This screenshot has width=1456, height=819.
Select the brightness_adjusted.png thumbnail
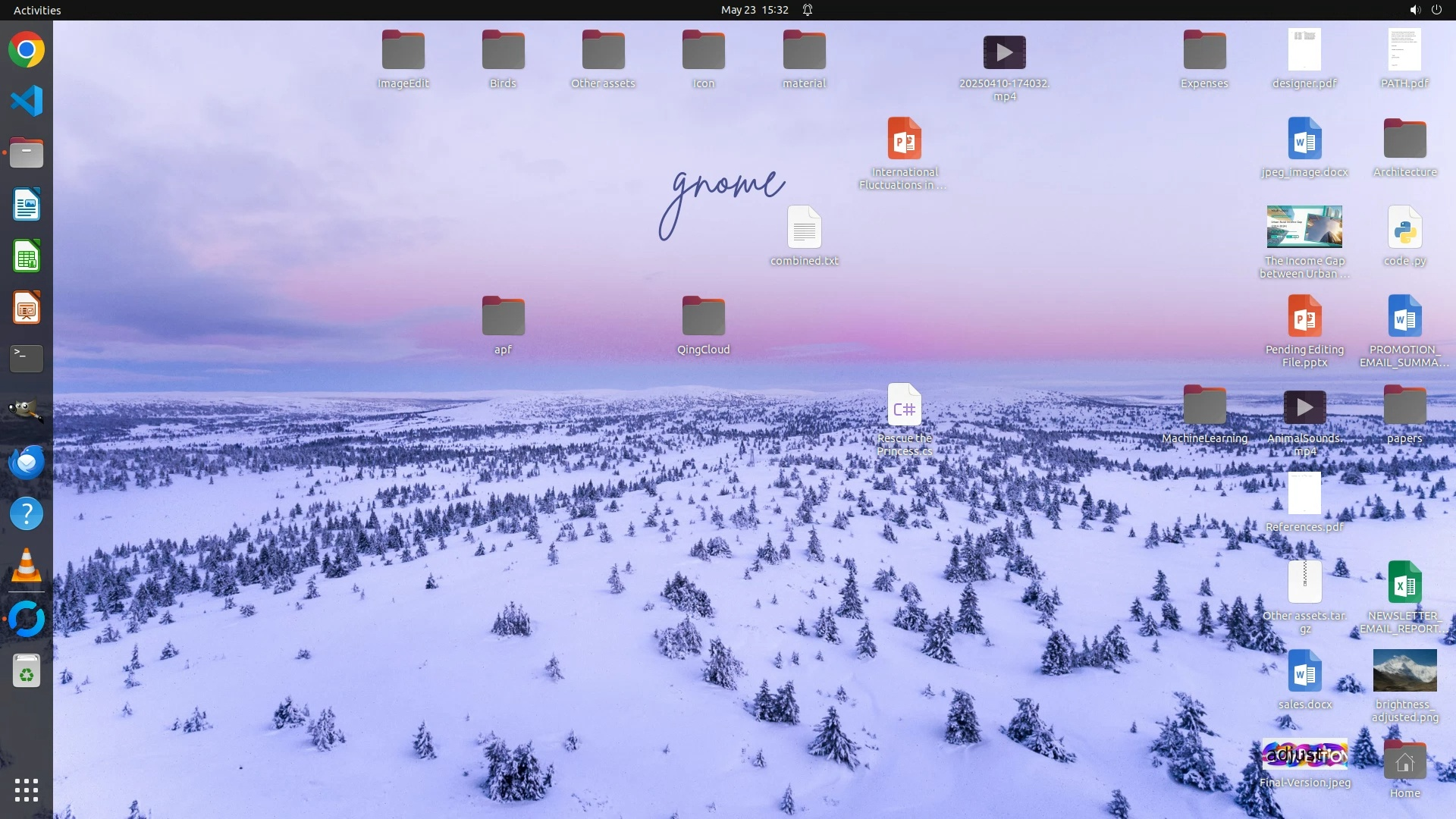pos(1404,670)
